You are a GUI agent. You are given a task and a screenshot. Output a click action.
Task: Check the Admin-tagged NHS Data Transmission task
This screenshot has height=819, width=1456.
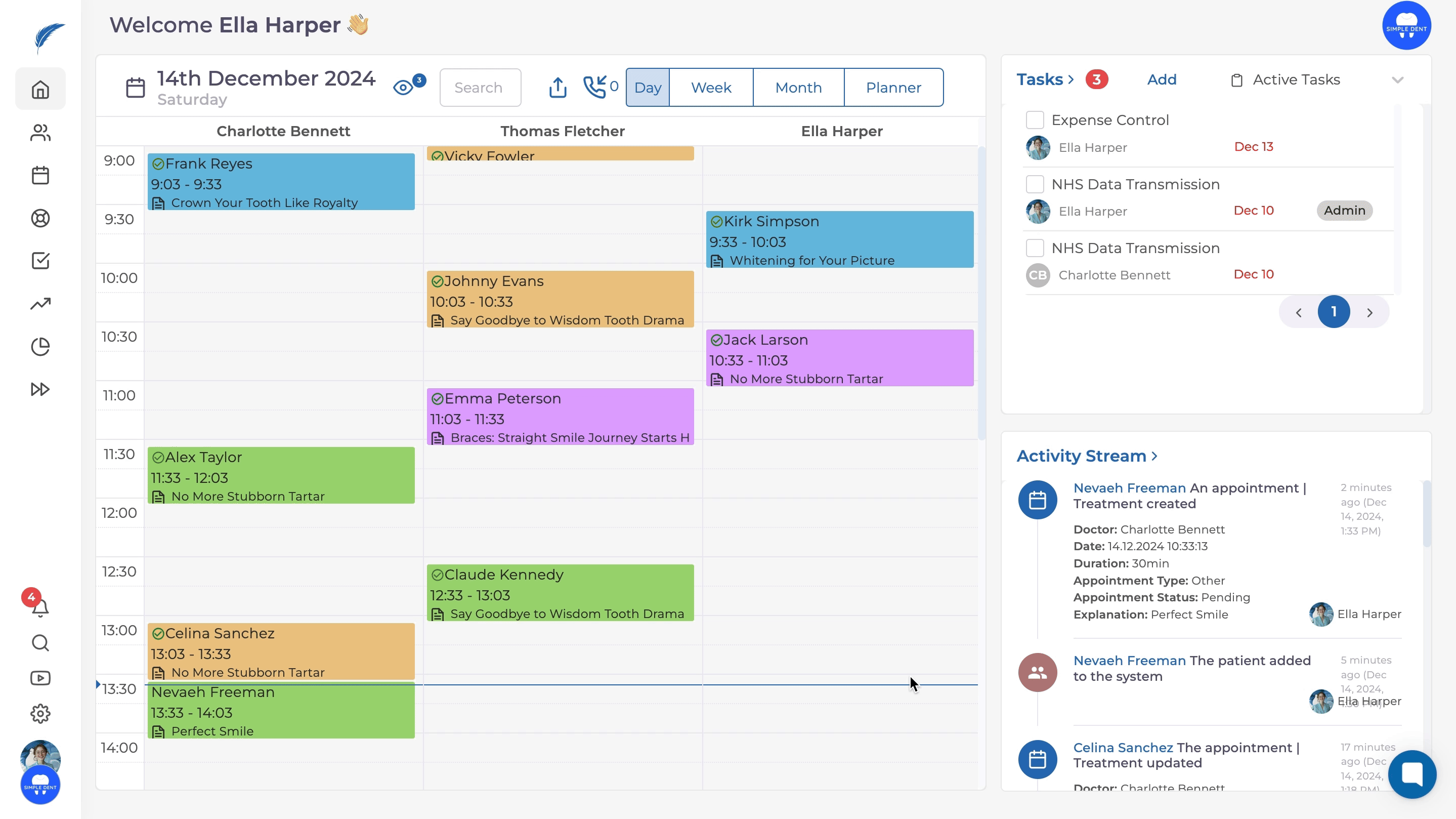(1035, 184)
